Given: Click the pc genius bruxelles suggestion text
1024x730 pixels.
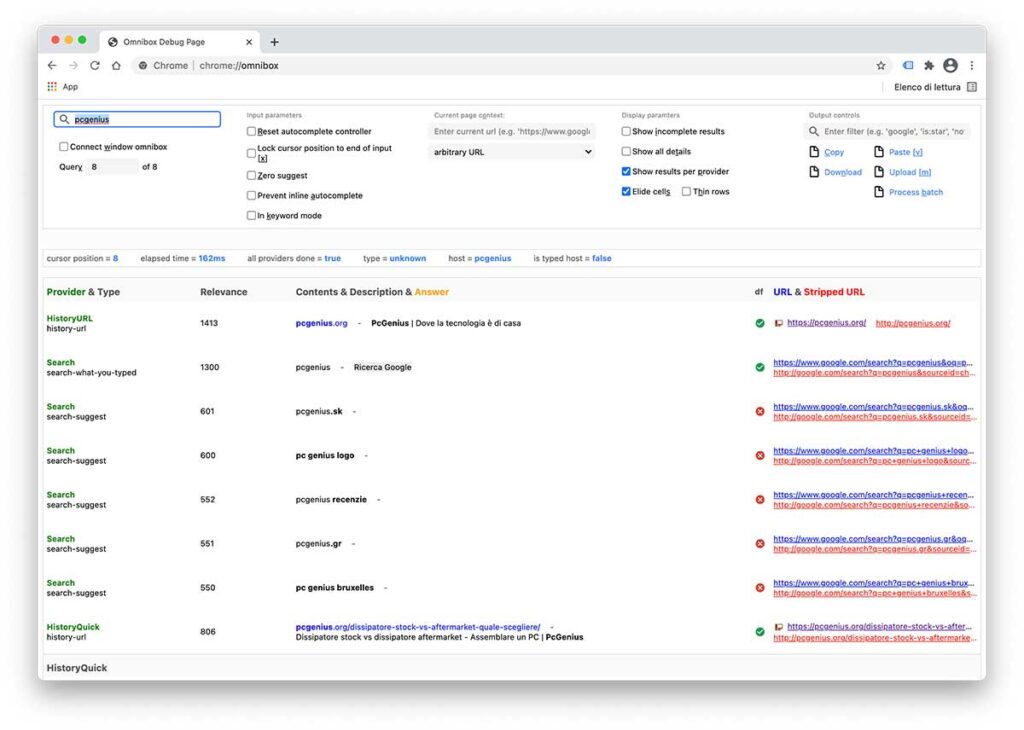Looking at the screenshot, I should (334, 588).
